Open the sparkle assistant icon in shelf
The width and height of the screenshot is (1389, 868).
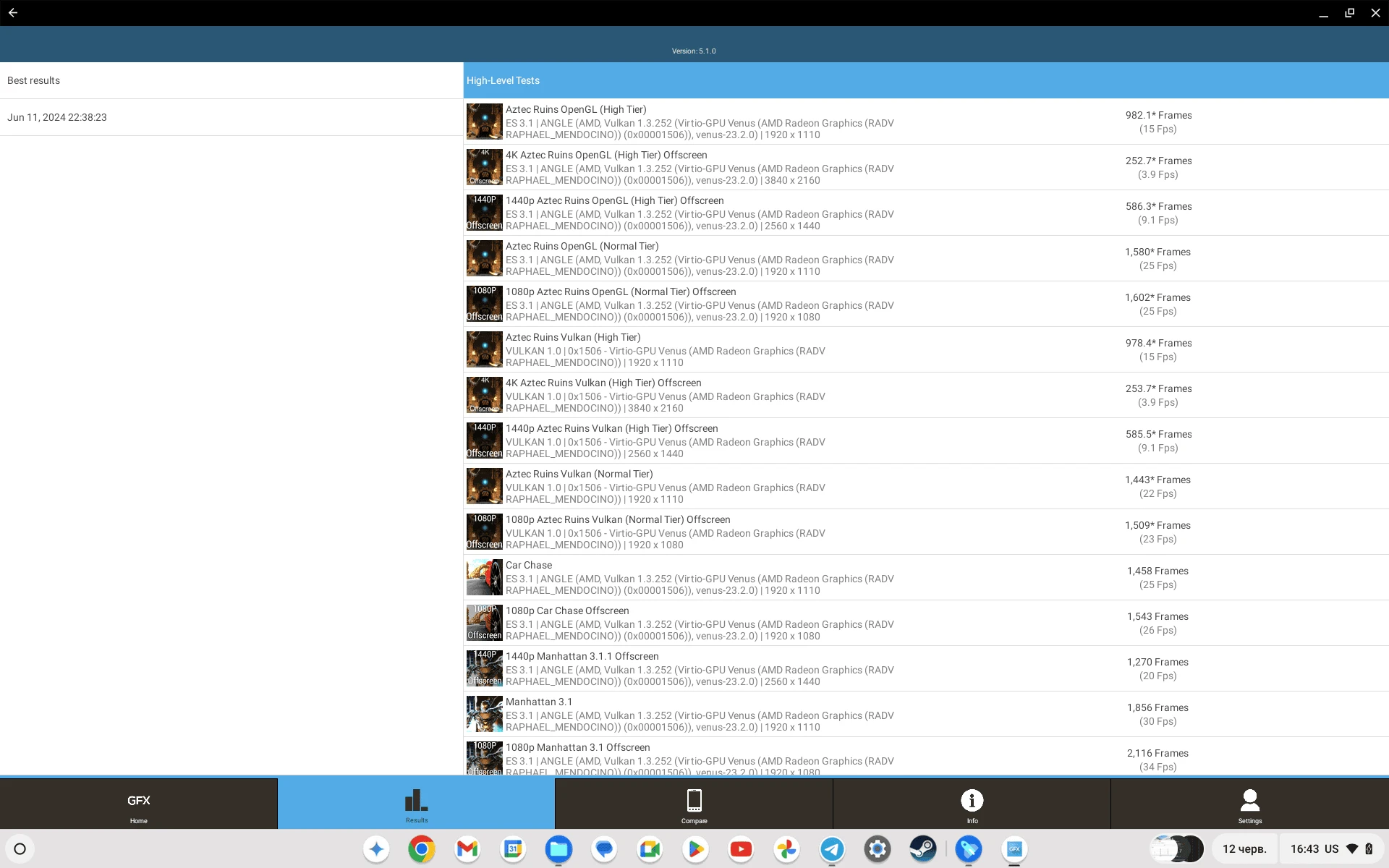click(376, 849)
